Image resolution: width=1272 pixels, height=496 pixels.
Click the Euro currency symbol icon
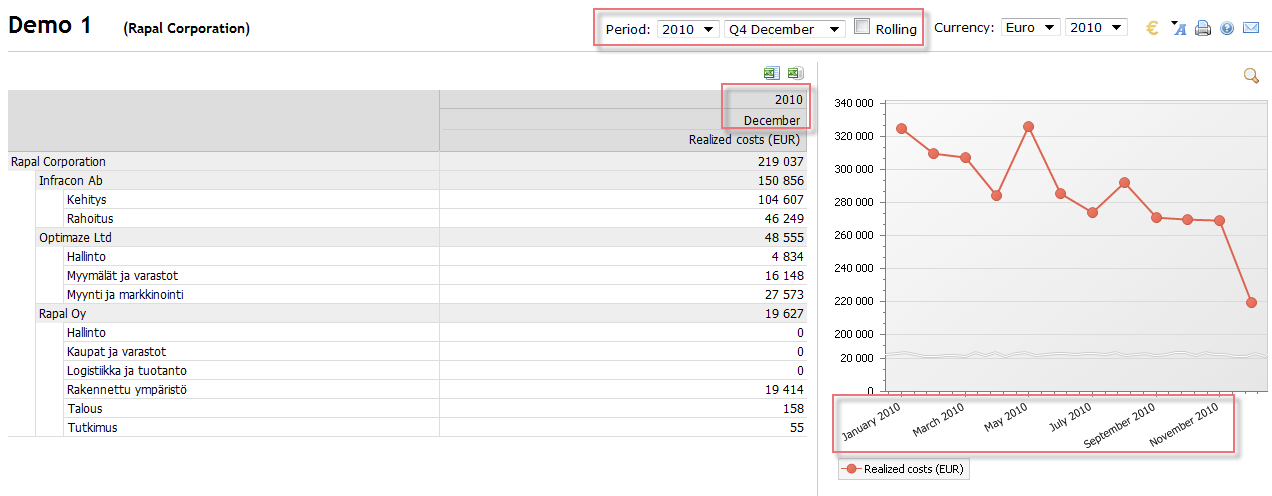pos(1152,29)
